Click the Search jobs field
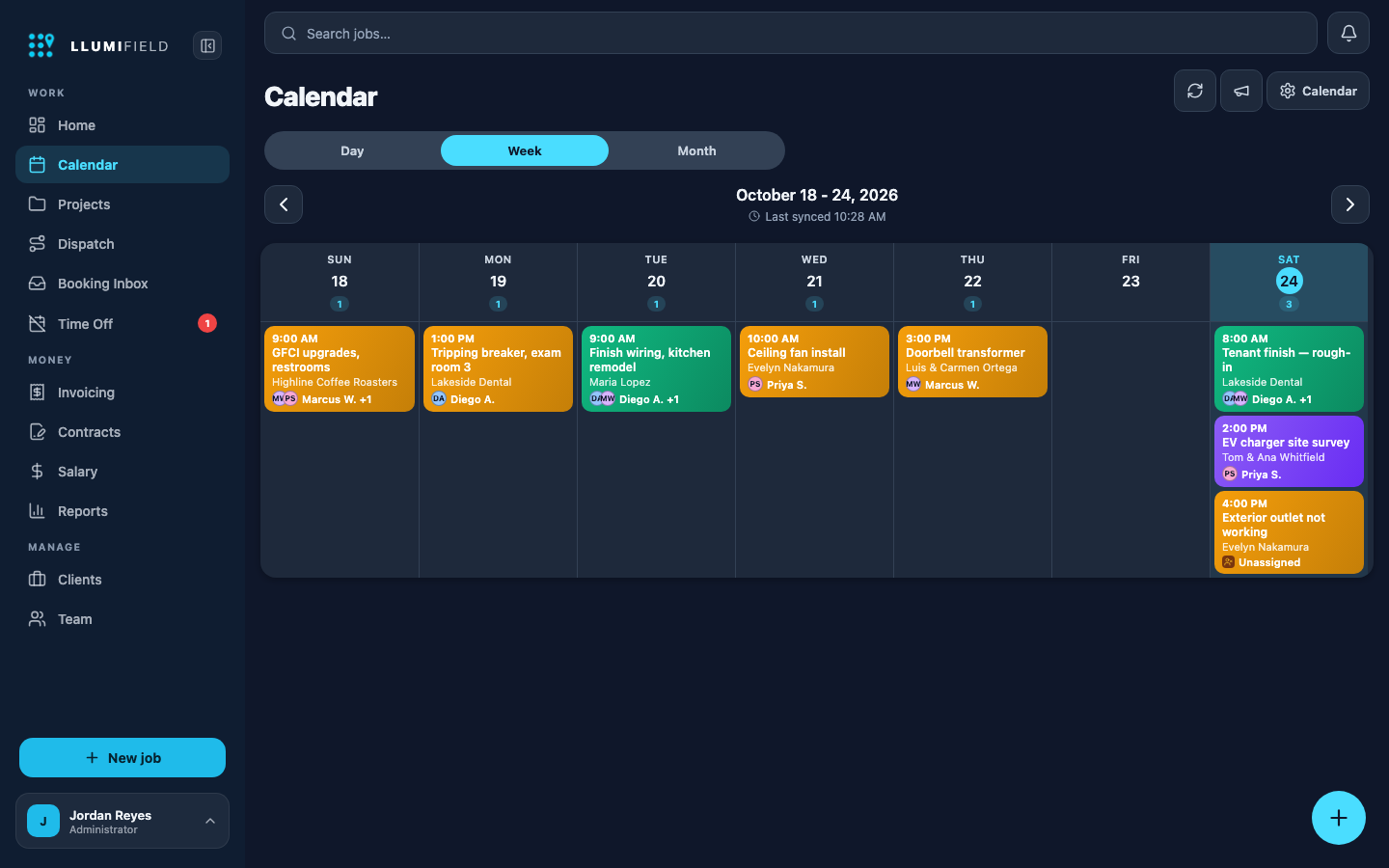Screen dimensions: 1389x868 pos(791,33)
